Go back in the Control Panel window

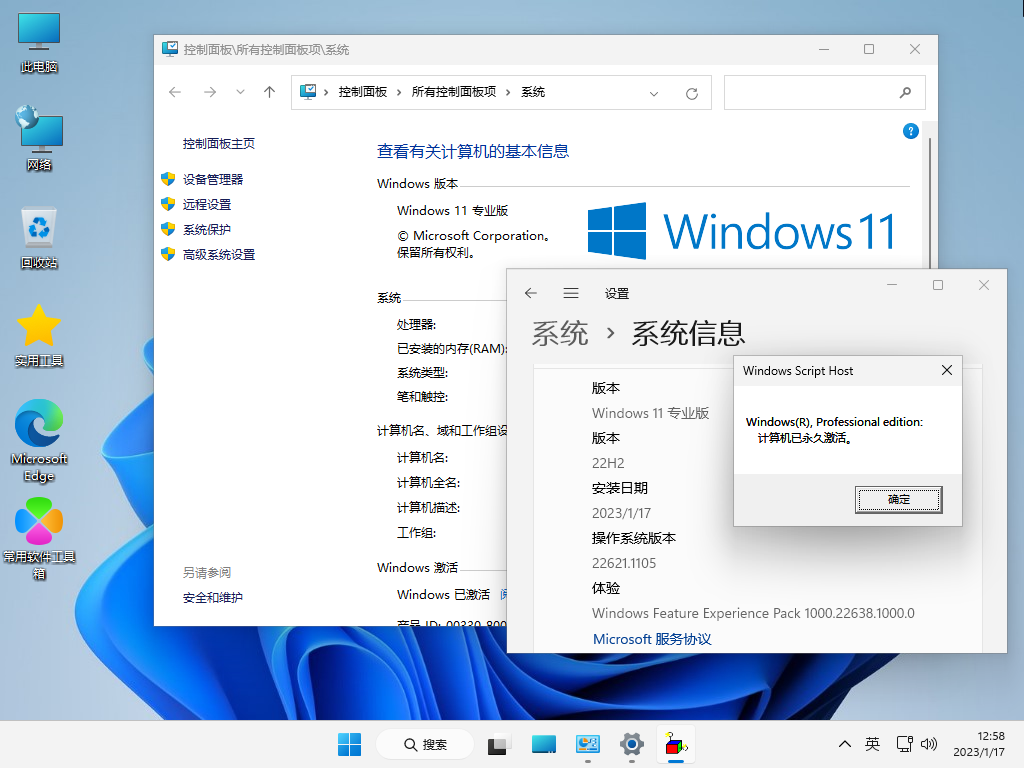point(174,92)
